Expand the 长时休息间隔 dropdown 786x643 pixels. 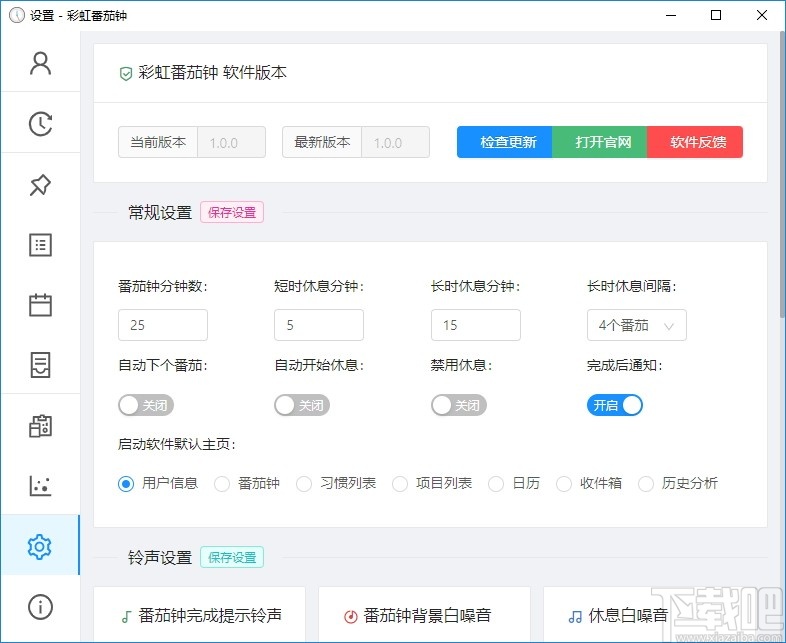pos(637,325)
